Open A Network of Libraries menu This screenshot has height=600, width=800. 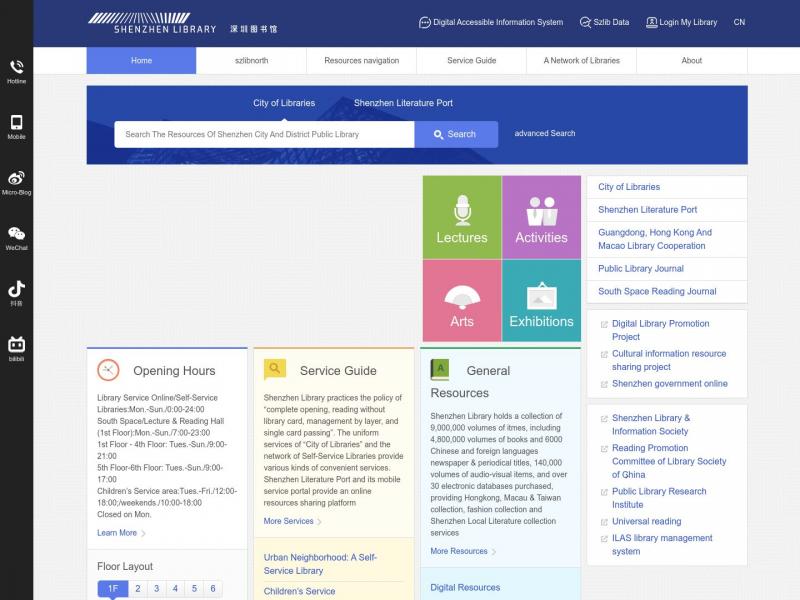[582, 61]
